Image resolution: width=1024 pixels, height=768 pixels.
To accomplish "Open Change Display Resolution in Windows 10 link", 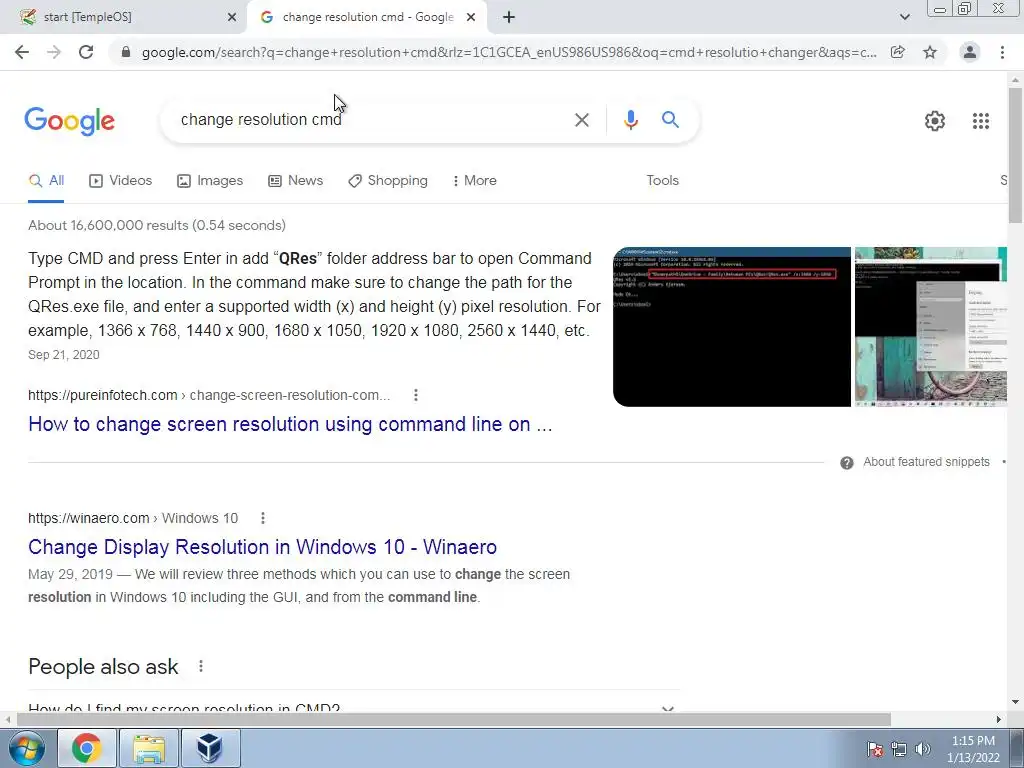I will coord(263,547).
